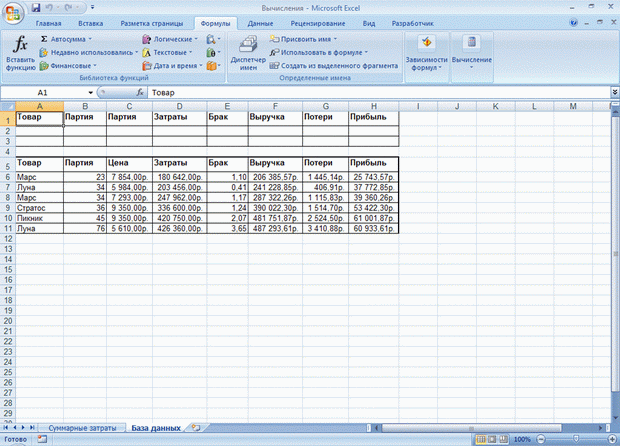Click in the formula bar input
620x446 pixels.
pos(380,93)
